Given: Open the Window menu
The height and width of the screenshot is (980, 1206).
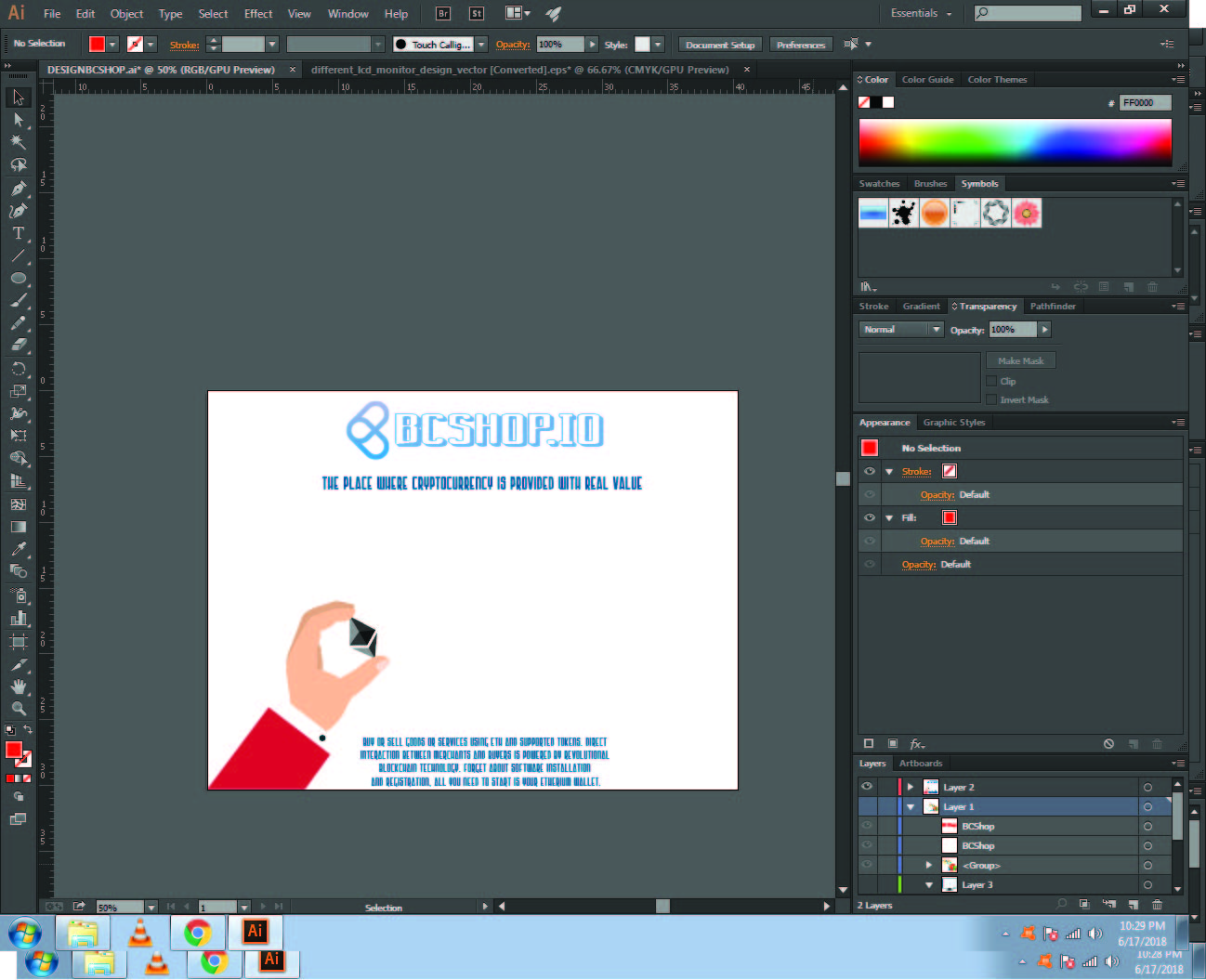Looking at the screenshot, I should coord(348,14).
